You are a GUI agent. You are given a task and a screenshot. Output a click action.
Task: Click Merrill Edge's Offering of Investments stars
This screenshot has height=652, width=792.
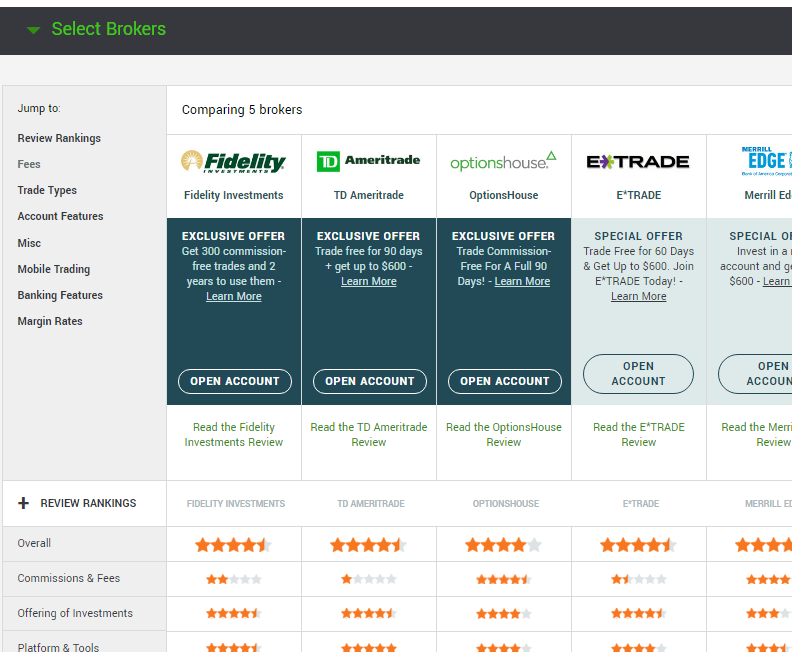pos(769,614)
